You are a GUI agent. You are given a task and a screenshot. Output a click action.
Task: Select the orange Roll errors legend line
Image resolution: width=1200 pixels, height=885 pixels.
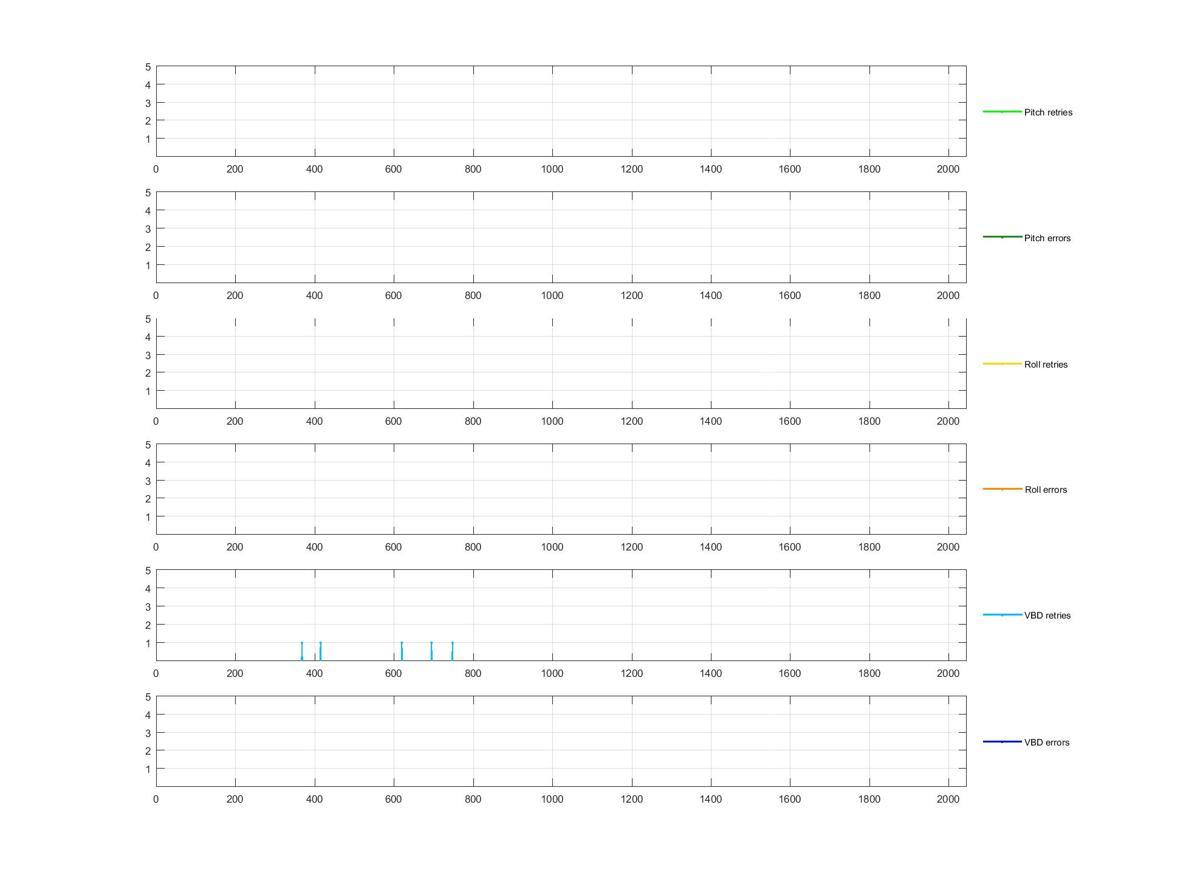tap(1002, 489)
